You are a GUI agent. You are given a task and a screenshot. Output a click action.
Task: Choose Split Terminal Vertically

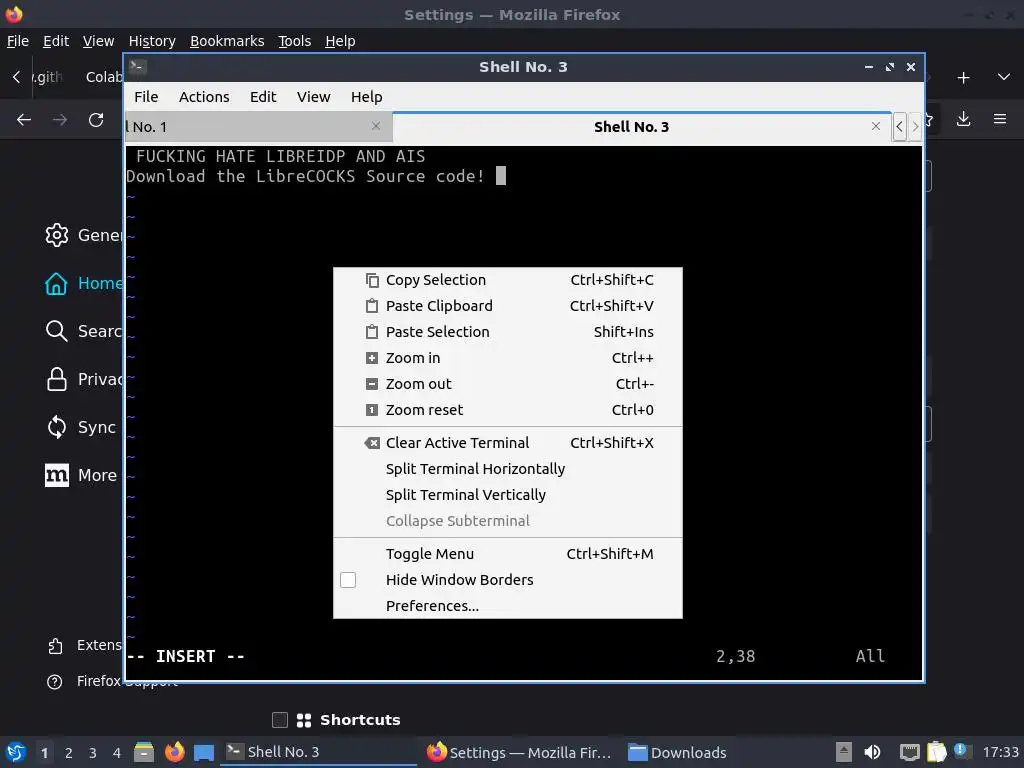click(x=507, y=495)
